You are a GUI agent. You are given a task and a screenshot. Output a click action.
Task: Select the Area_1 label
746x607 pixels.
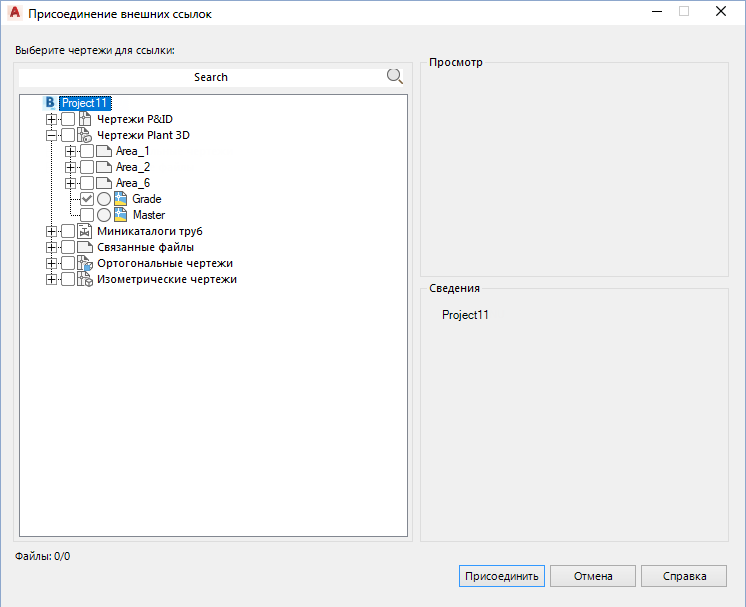pyautogui.click(x=133, y=151)
